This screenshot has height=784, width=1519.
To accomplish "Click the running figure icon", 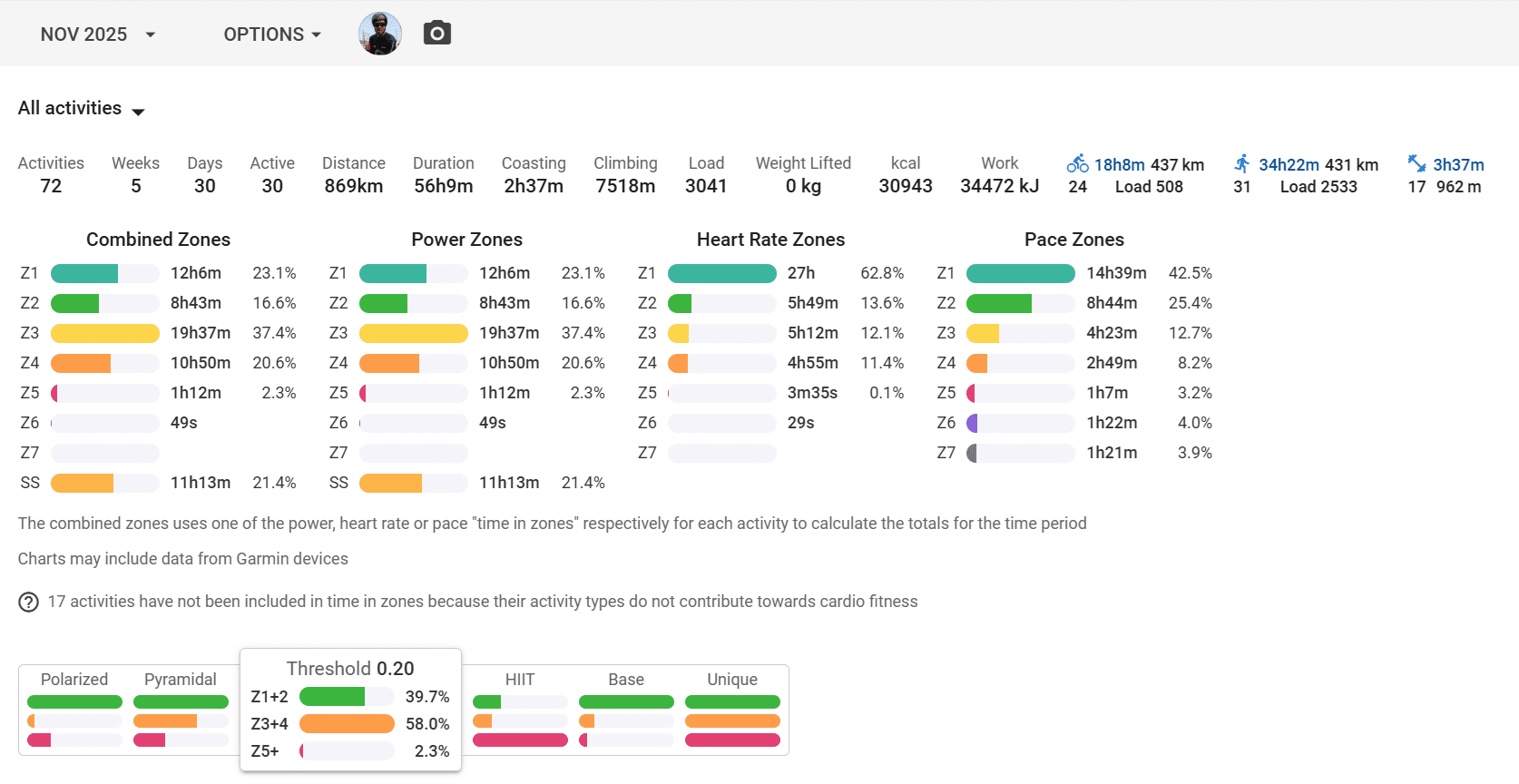I will pos(1242,164).
